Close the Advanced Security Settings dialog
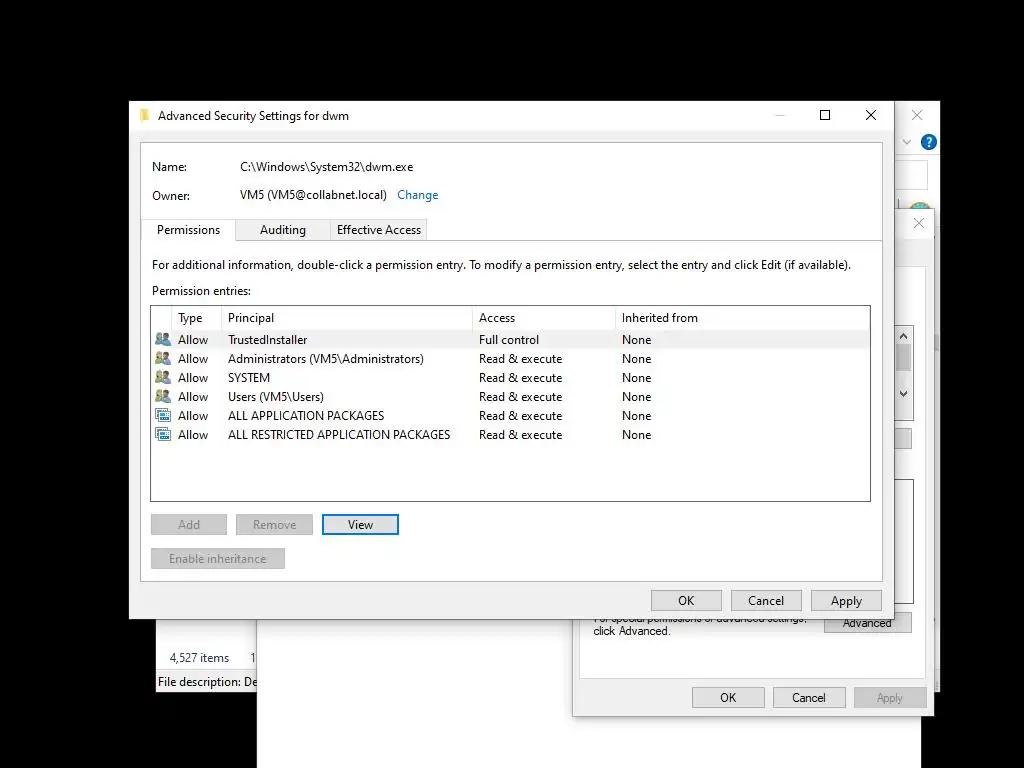Viewport: 1024px width, 768px height. tap(871, 115)
